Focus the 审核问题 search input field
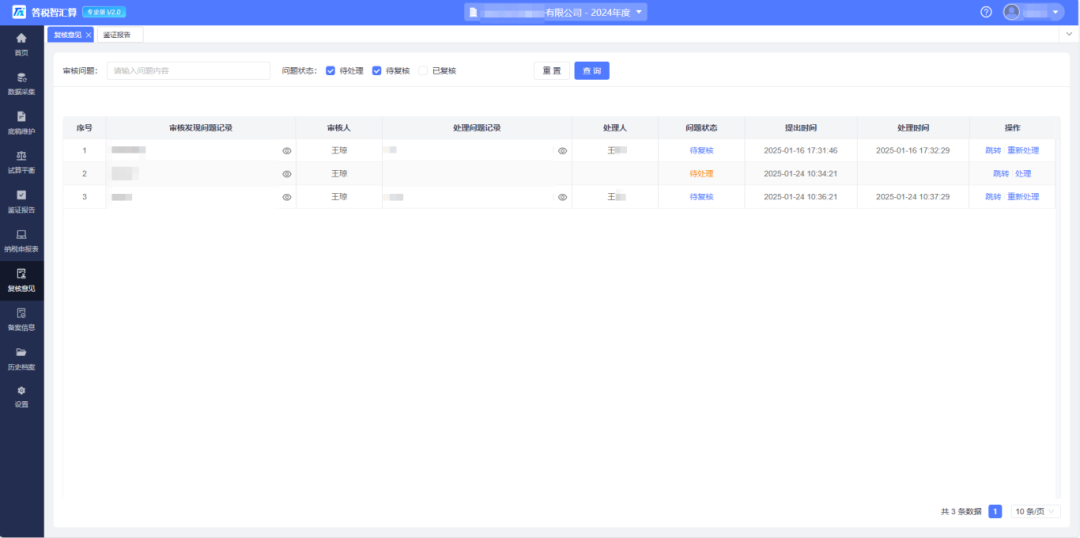 [189, 71]
